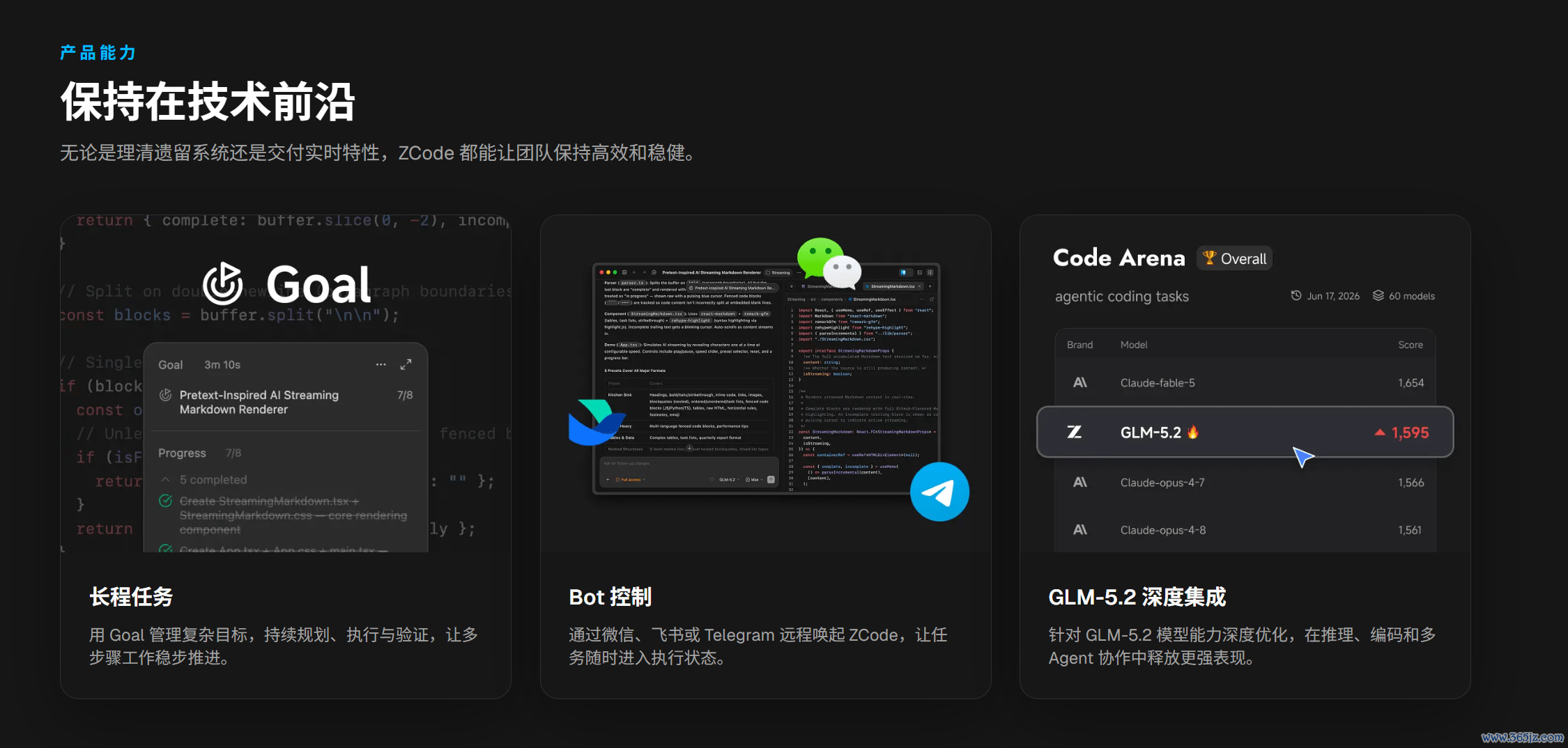
Task: Click the Overall badge in Code Arena
Action: [x=1235, y=258]
